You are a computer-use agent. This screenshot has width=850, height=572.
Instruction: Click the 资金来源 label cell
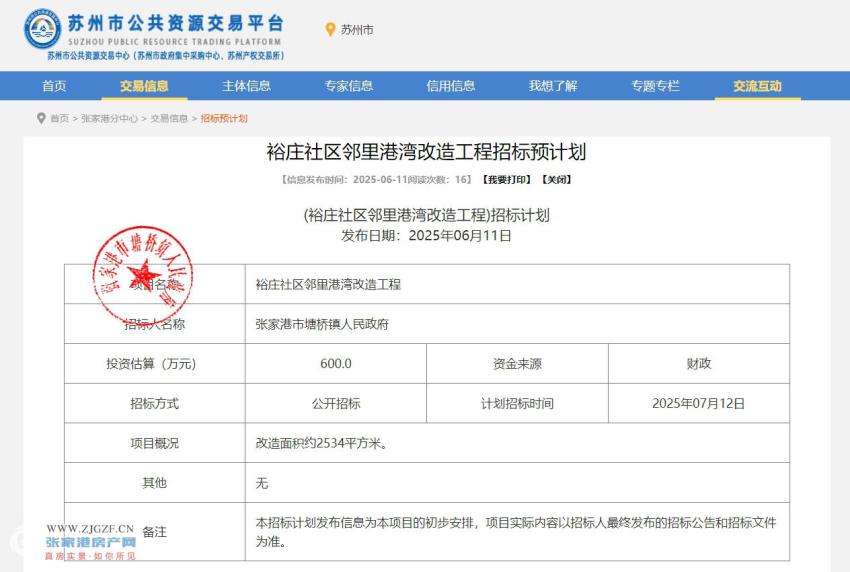coord(517,363)
